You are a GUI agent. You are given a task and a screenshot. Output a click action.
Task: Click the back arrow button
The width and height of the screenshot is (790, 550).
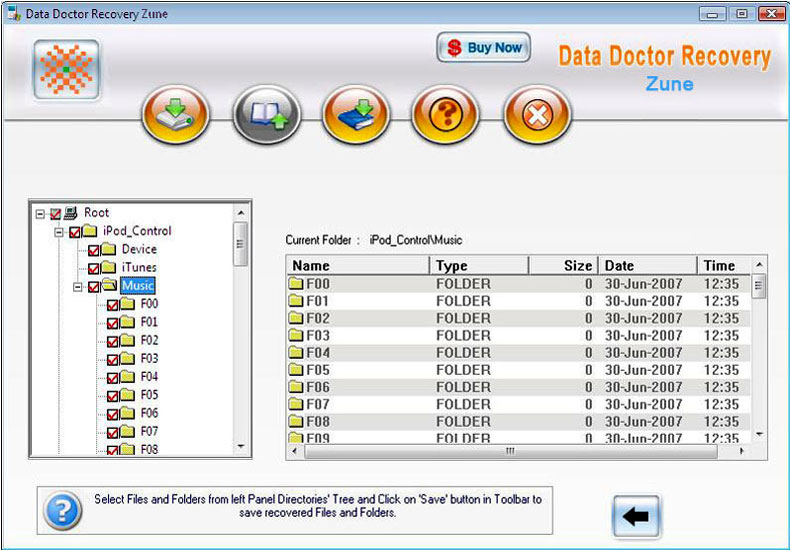636,516
